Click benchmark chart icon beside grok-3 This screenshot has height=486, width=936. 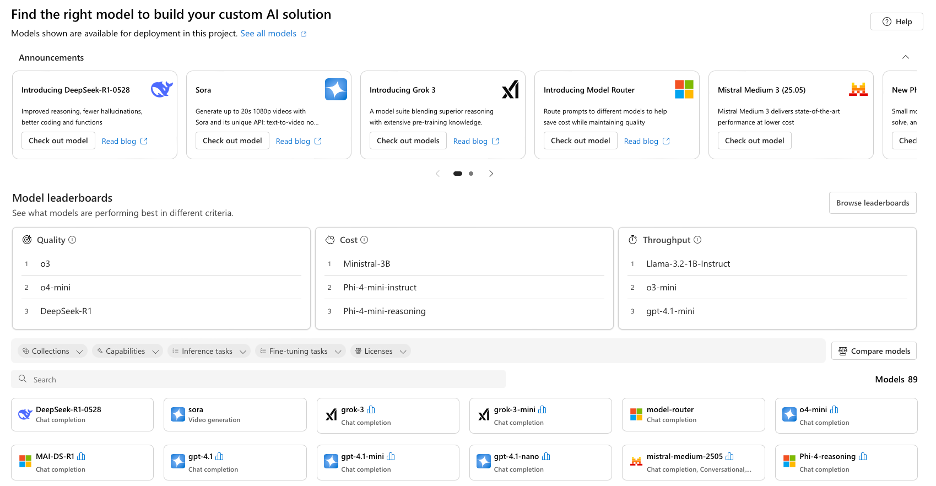(x=371, y=410)
